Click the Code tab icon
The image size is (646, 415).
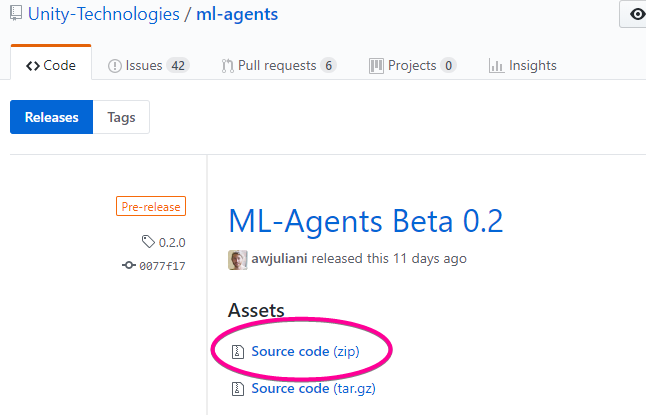32,66
